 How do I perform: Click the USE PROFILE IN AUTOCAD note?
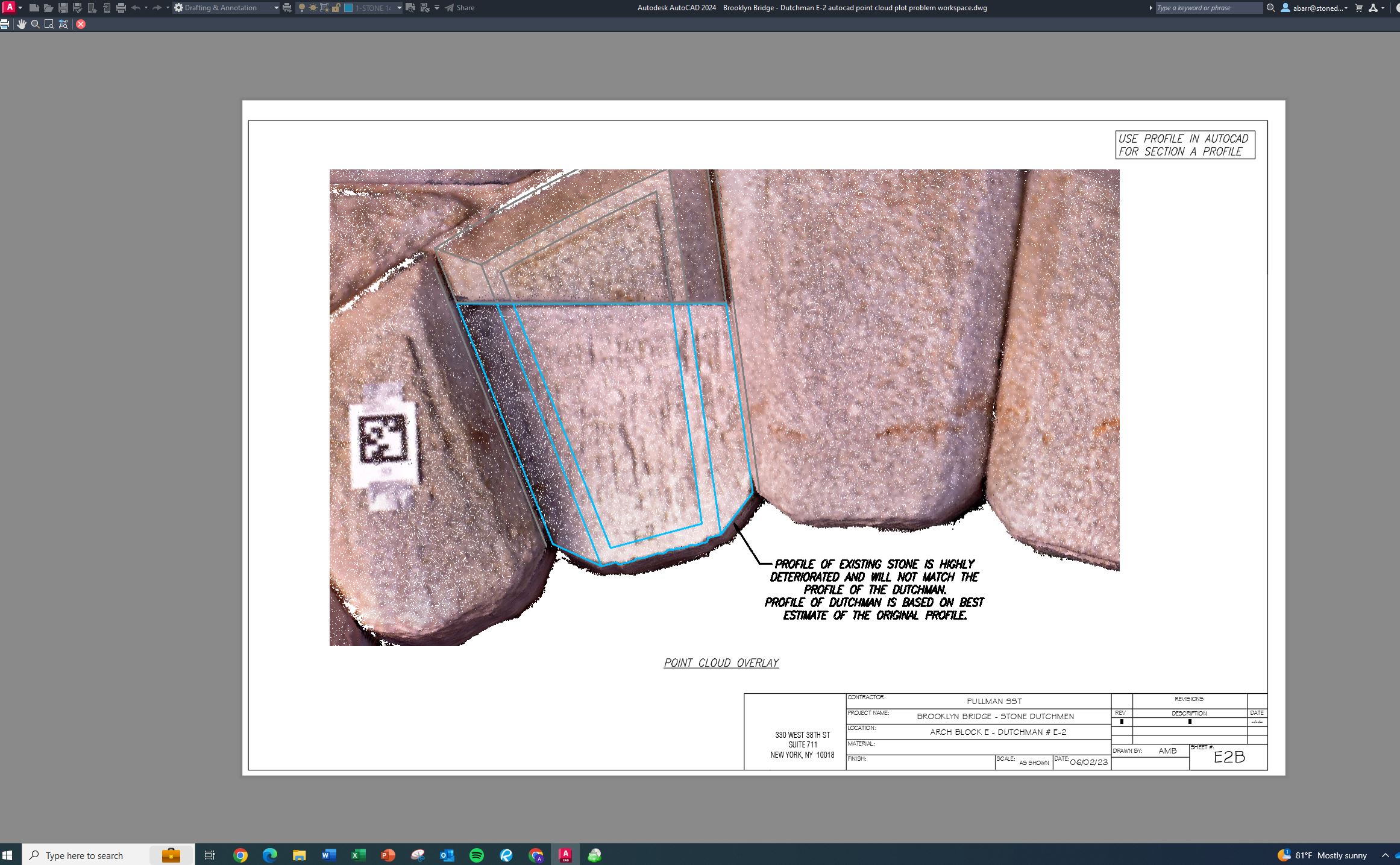(x=1184, y=145)
